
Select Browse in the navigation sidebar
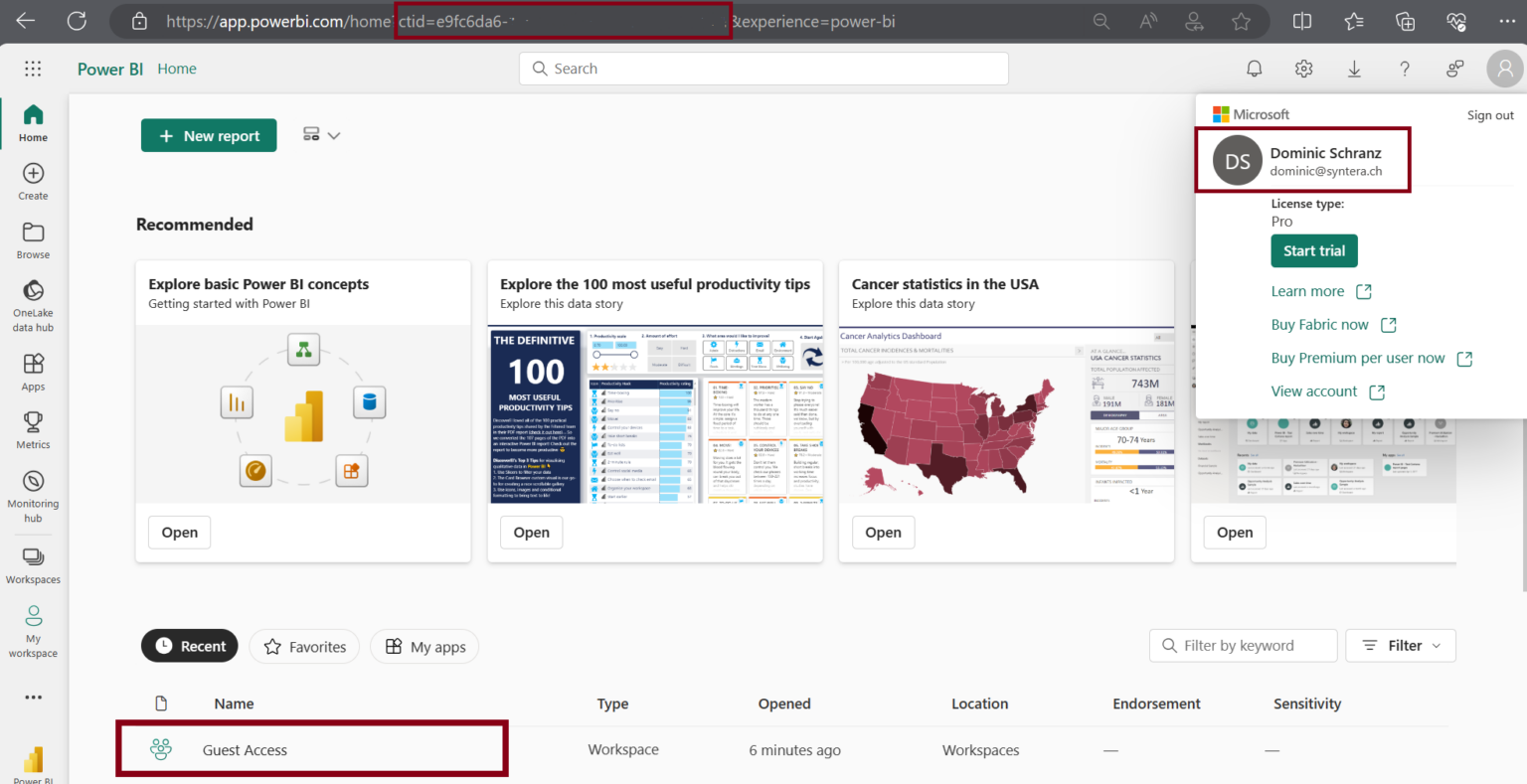[x=33, y=238]
